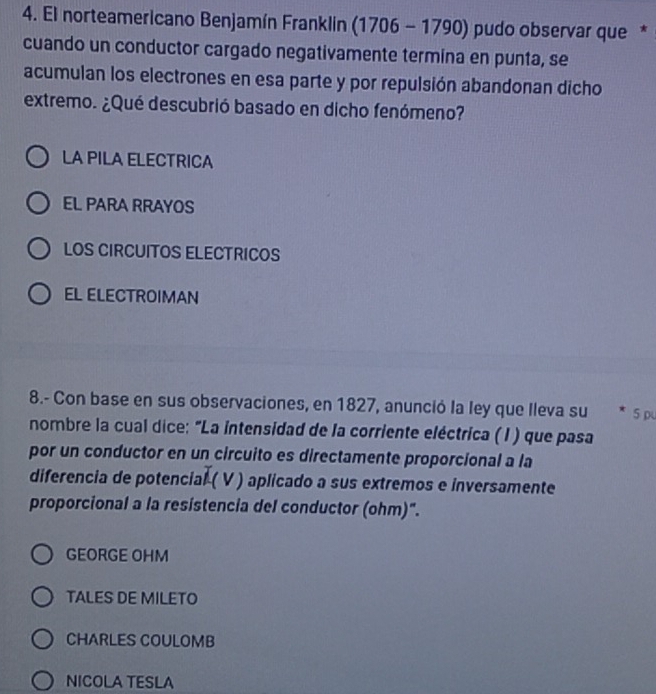Image resolution: width=656 pixels, height=694 pixels.
Task: Click the 'LA PILA ELECTRICA' answer text
Action: click(x=137, y=160)
